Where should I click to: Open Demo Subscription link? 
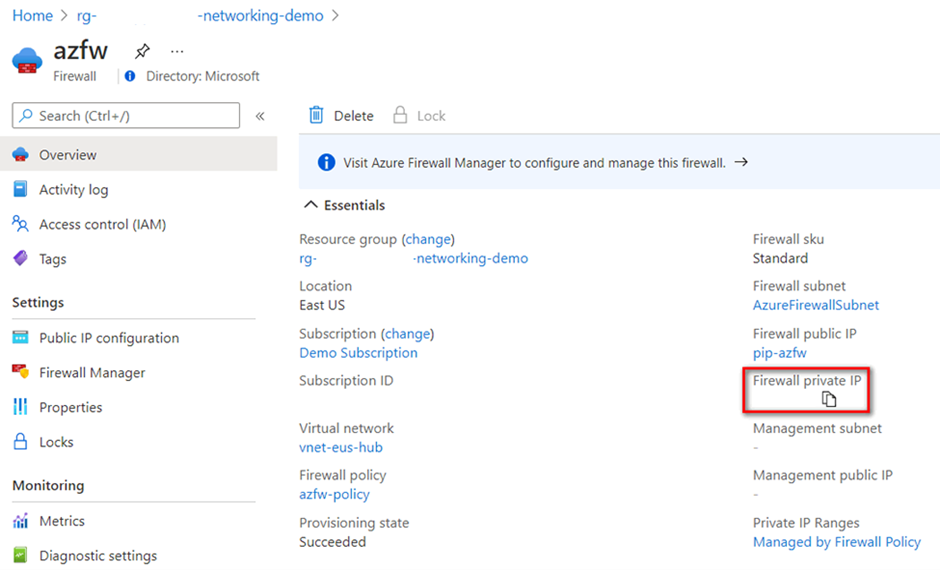click(358, 353)
